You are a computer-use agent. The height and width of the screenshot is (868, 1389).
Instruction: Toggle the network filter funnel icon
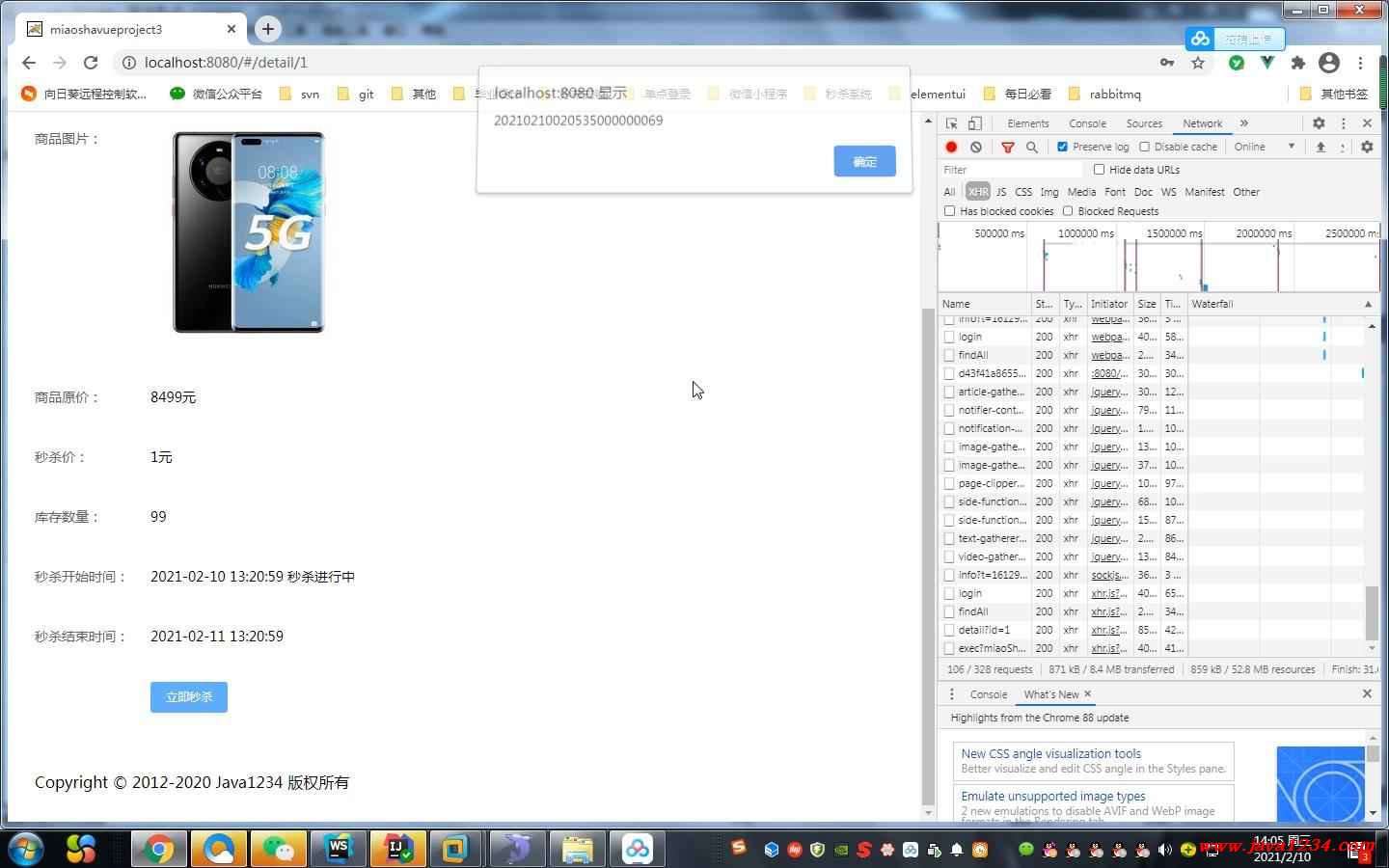(x=1008, y=147)
